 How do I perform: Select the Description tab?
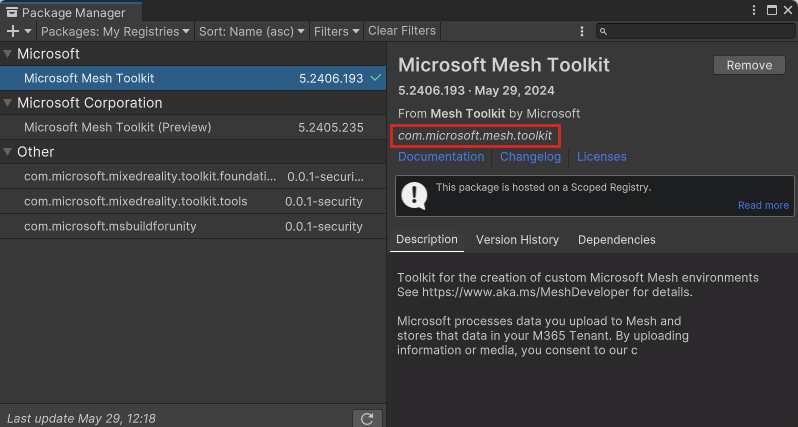pos(427,240)
